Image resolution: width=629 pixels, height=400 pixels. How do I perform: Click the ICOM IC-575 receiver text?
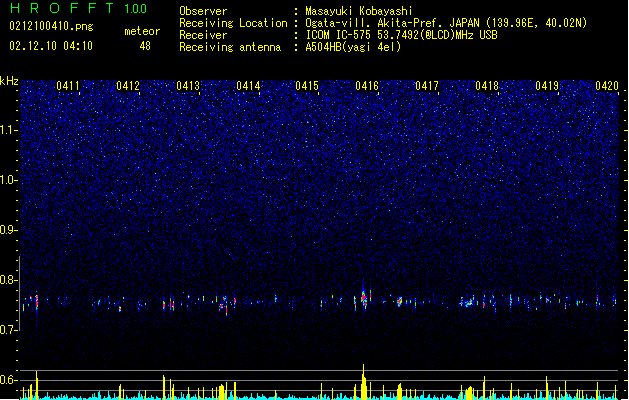click(401, 35)
